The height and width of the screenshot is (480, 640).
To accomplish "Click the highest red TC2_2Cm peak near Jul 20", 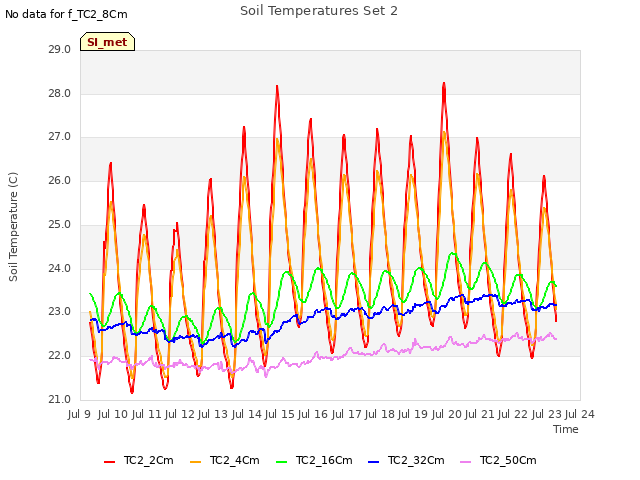I will tap(444, 83).
